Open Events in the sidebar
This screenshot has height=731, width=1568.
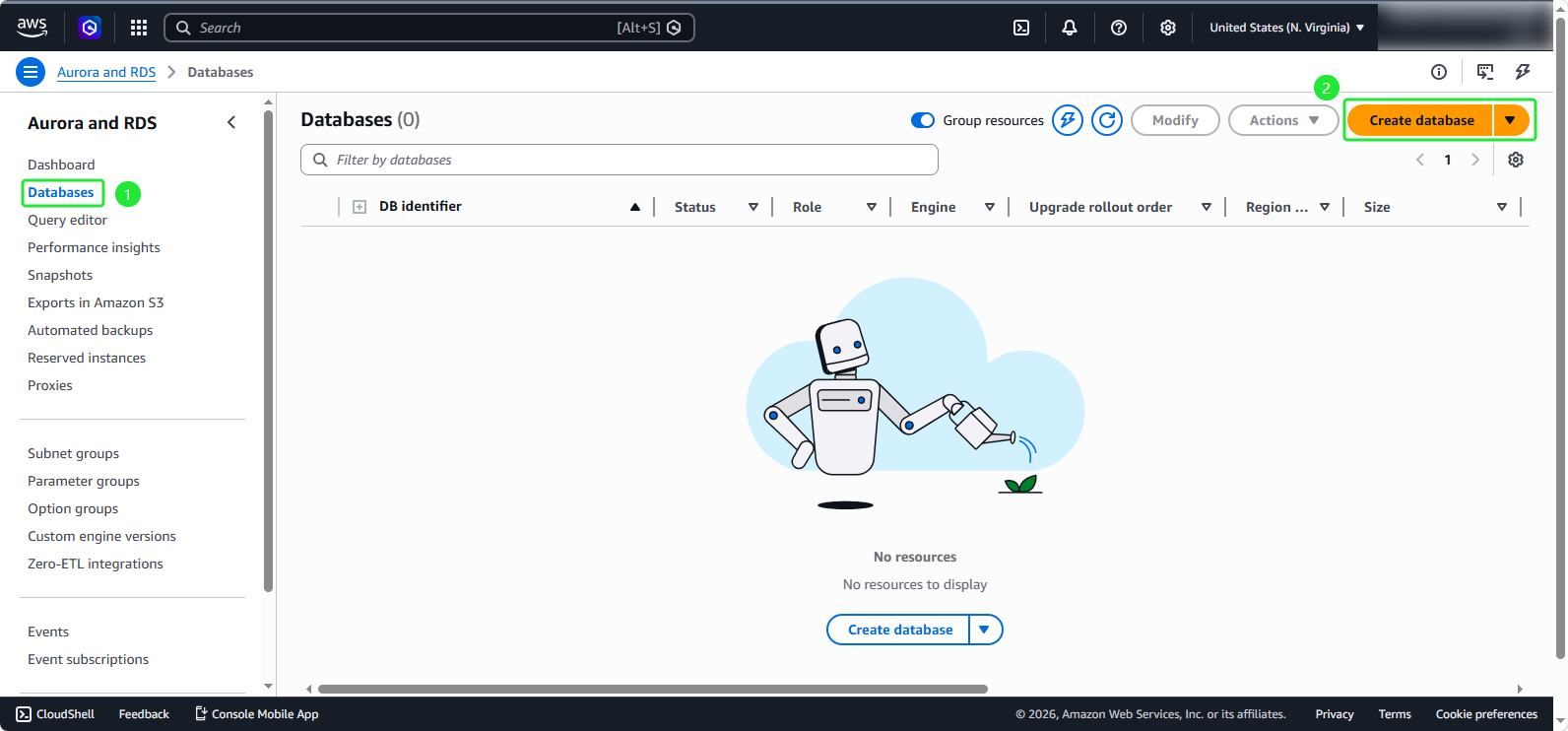point(48,631)
